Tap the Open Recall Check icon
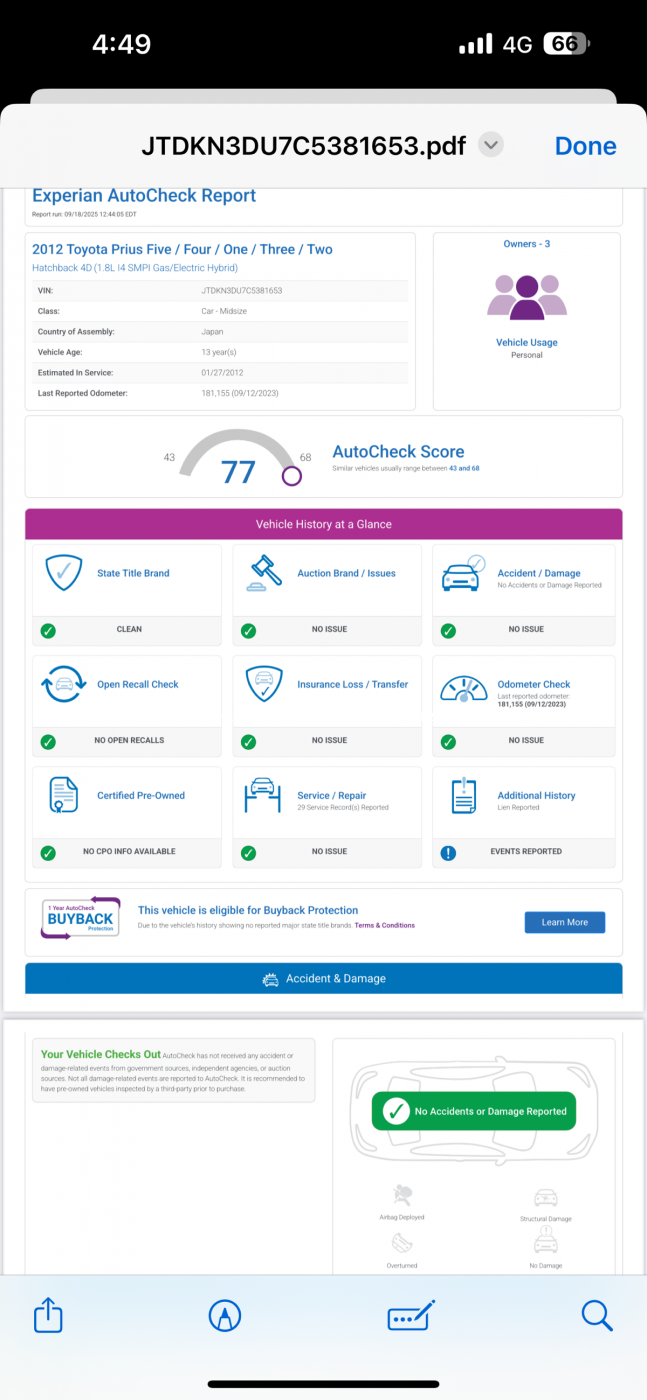 [x=64, y=685]
